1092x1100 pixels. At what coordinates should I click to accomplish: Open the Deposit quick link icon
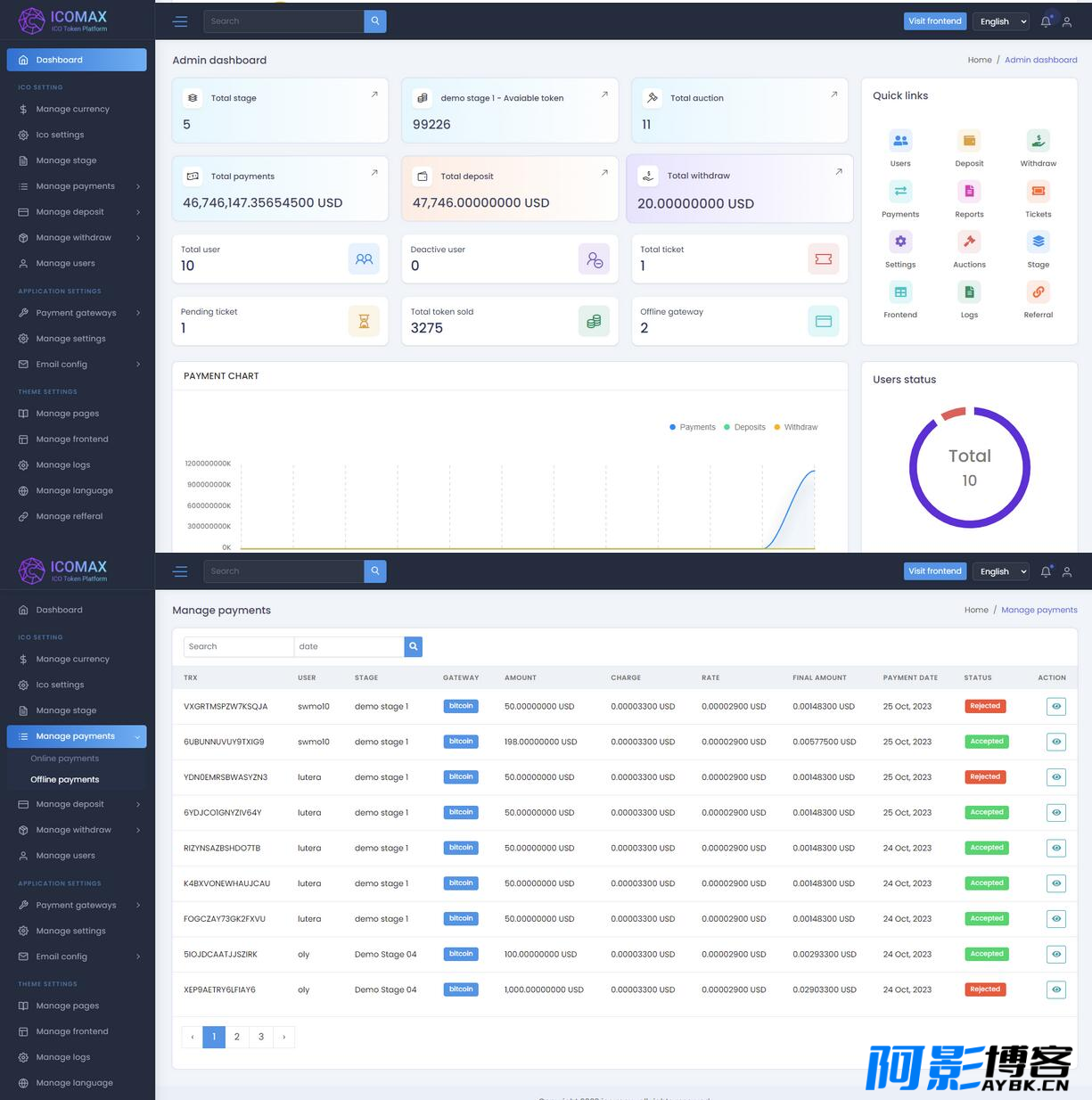[x=969, y=141]
